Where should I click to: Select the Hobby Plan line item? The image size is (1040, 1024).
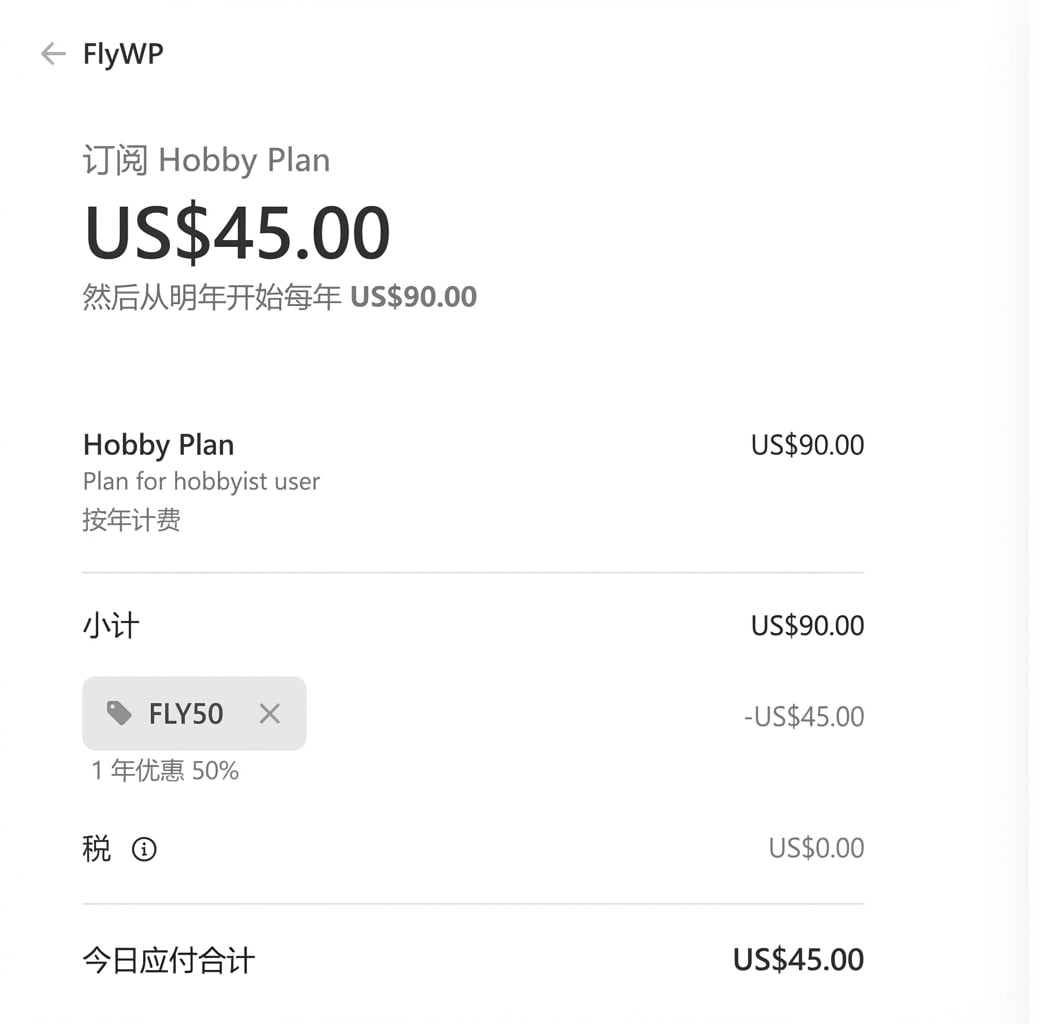[158, 444]
